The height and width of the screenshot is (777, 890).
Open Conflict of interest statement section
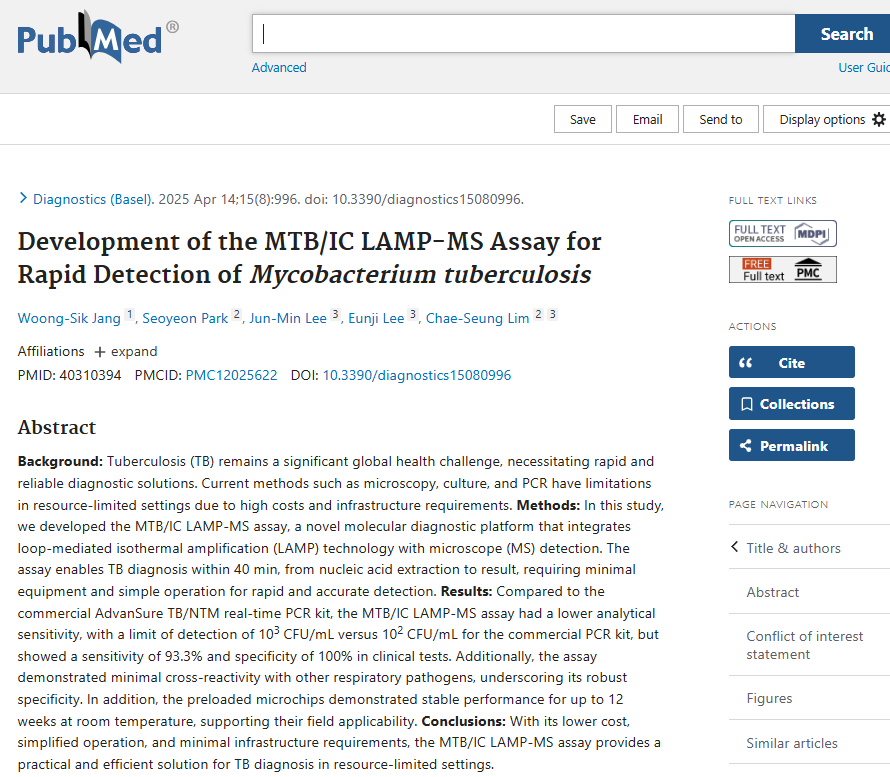[804, 645]
